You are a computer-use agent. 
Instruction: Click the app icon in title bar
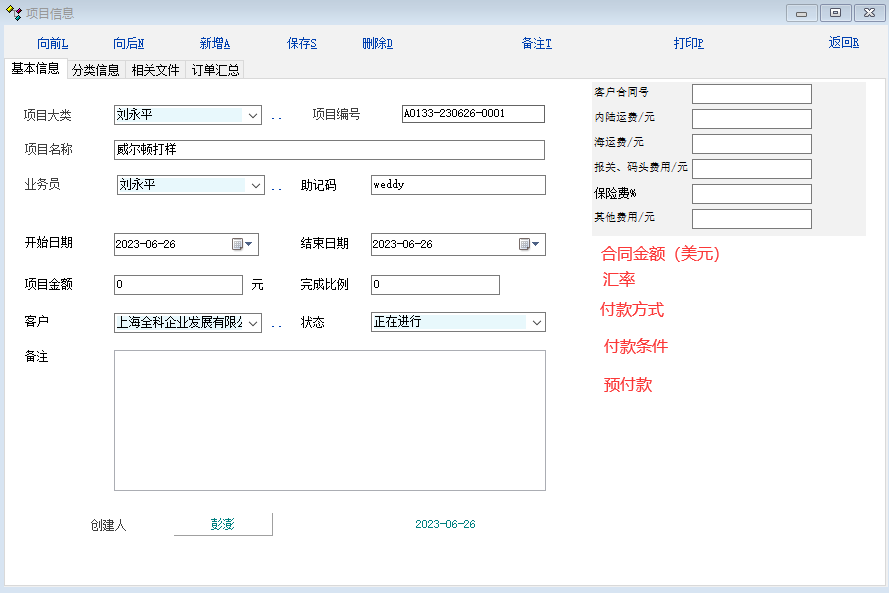[x=14, y=13]
